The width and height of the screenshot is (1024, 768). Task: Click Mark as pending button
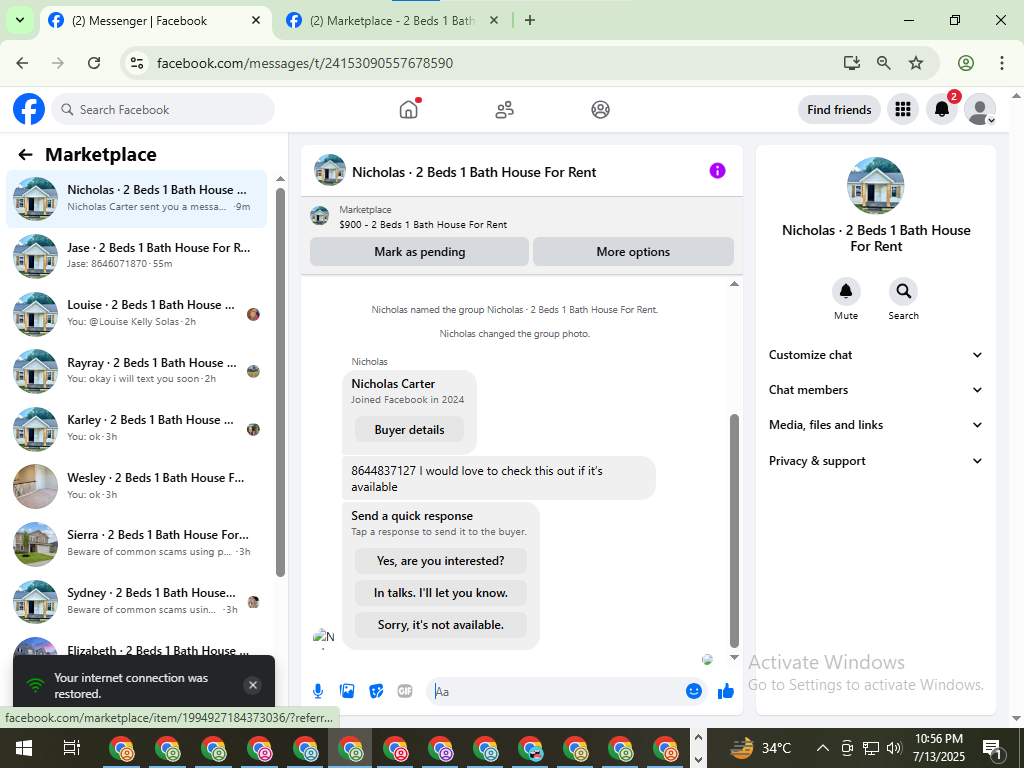coord(419,251)
